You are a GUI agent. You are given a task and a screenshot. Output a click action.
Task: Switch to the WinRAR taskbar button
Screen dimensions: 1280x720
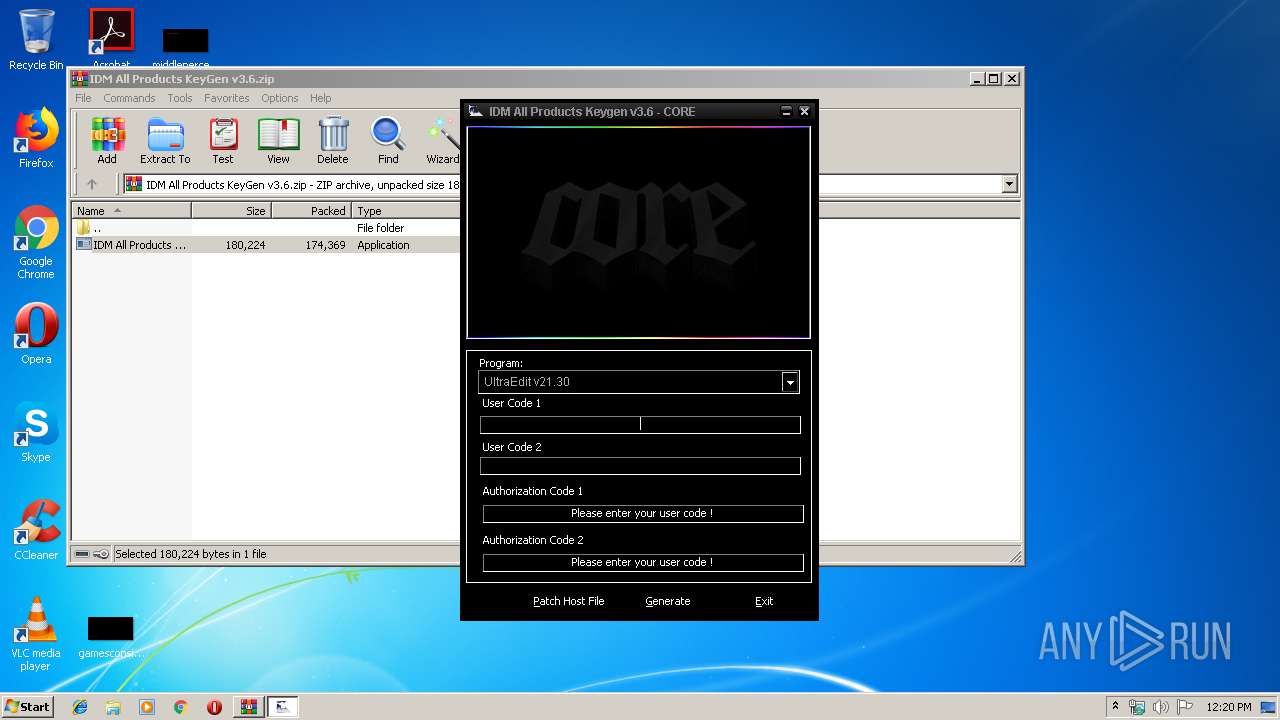pyautogui.click(x=248, y=707)
